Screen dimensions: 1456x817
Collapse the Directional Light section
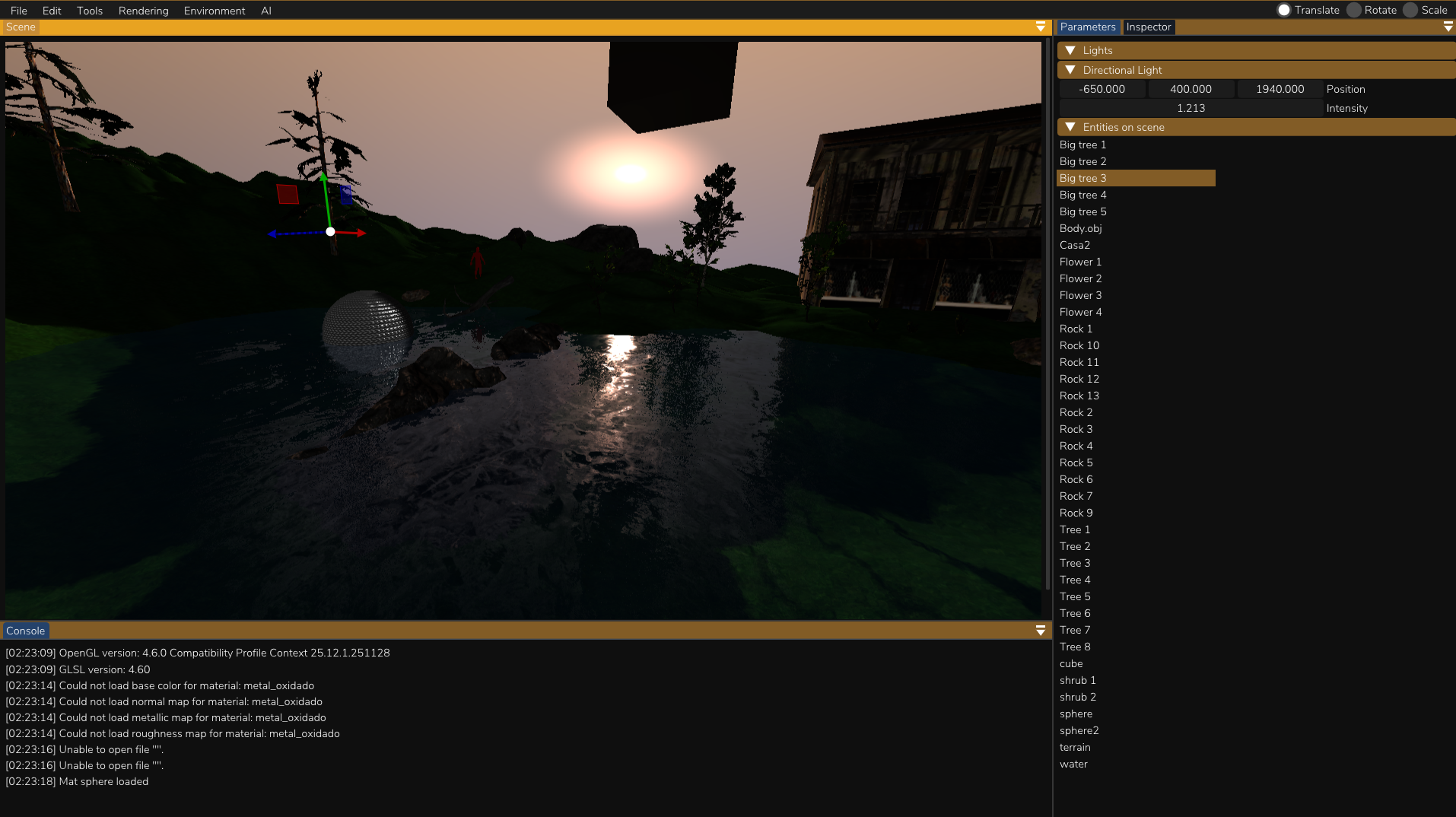pos(1070,70)
